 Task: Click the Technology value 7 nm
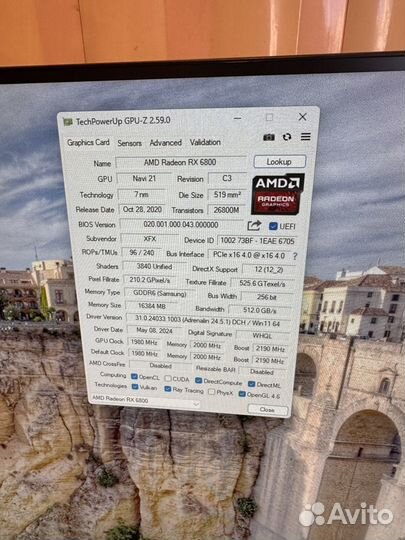tap(141, 194)
